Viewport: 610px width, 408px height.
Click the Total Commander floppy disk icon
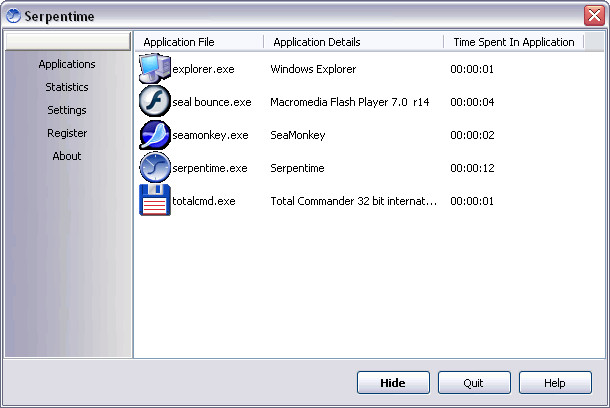pos(155,200)
